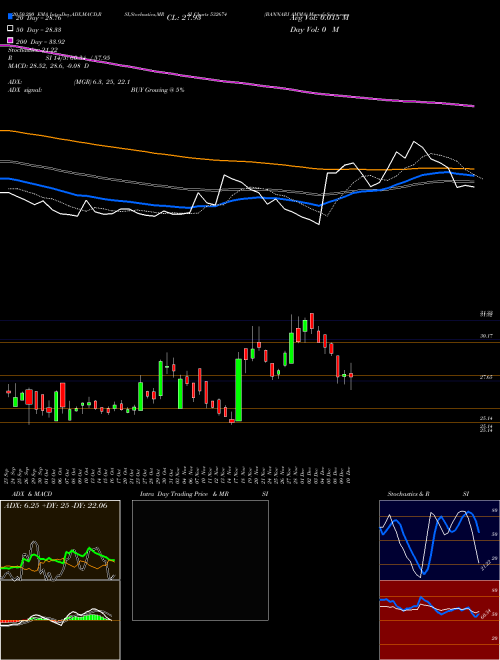Open the MACD histogram chart thumbnail
The height and width of the screenshot is (660, 500).
[60, 620]
